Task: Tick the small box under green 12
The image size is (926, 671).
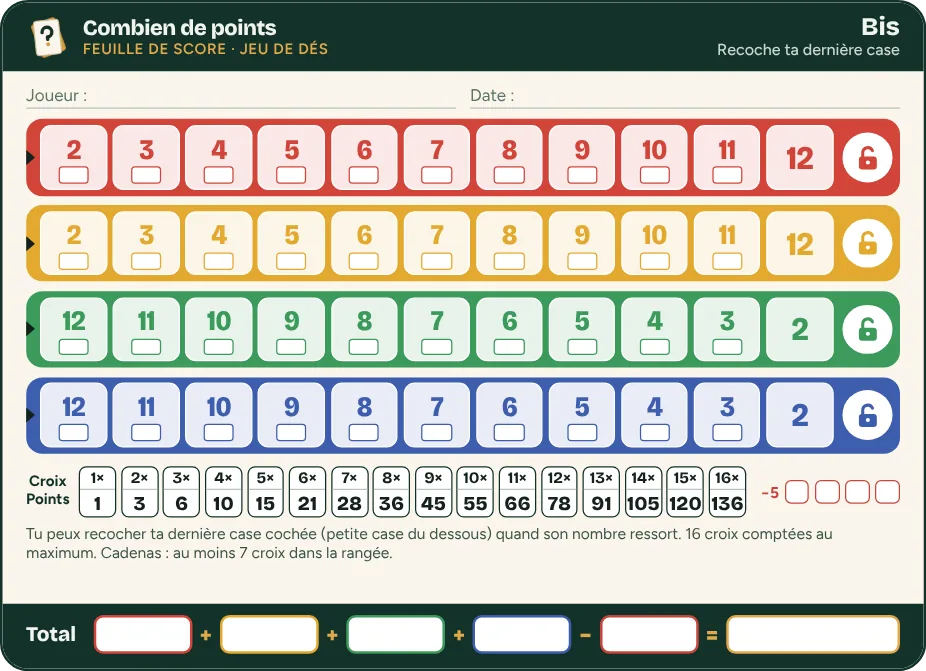Action: 74,347
